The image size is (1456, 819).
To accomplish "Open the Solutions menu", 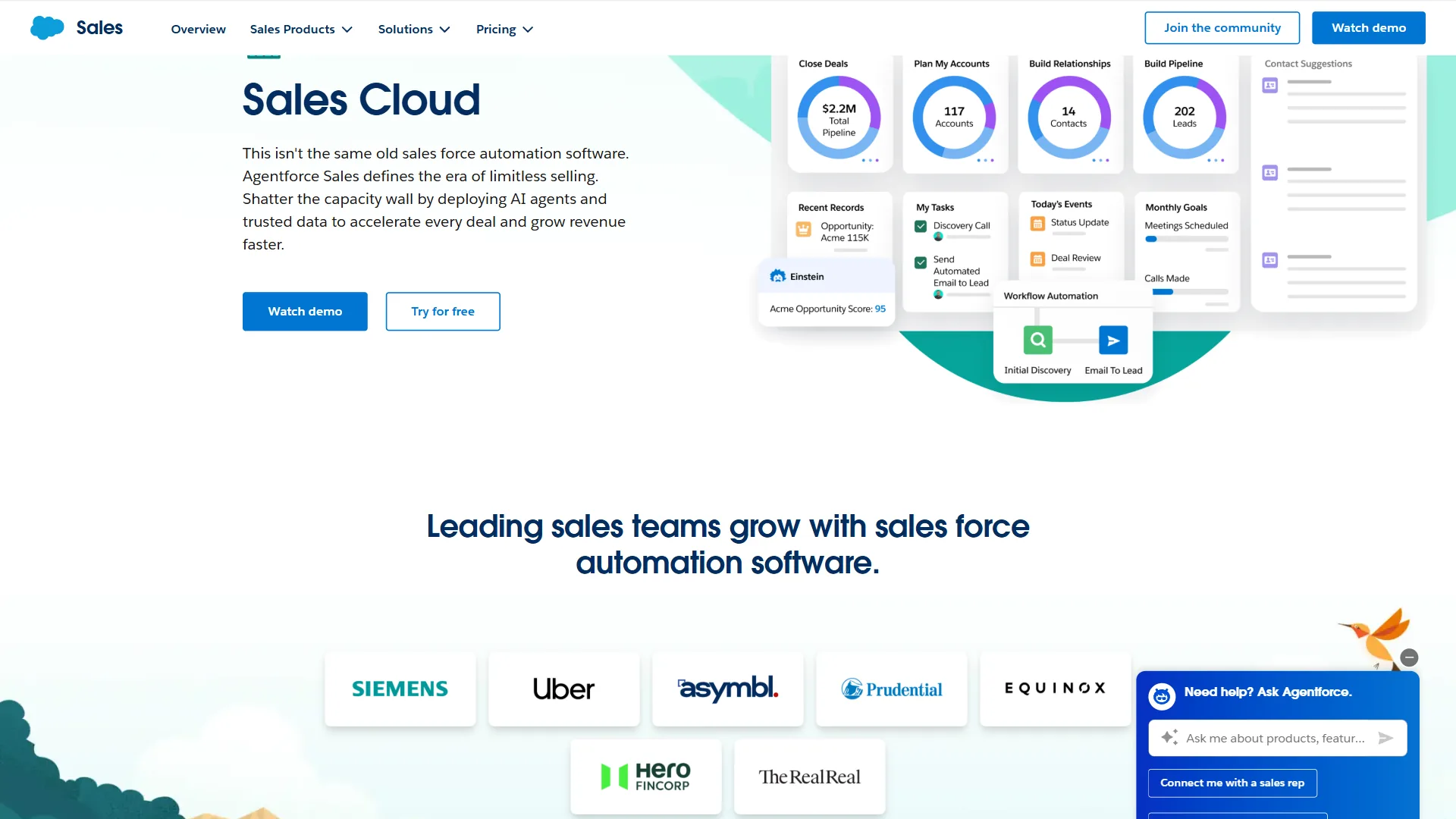I will (414, 29).
